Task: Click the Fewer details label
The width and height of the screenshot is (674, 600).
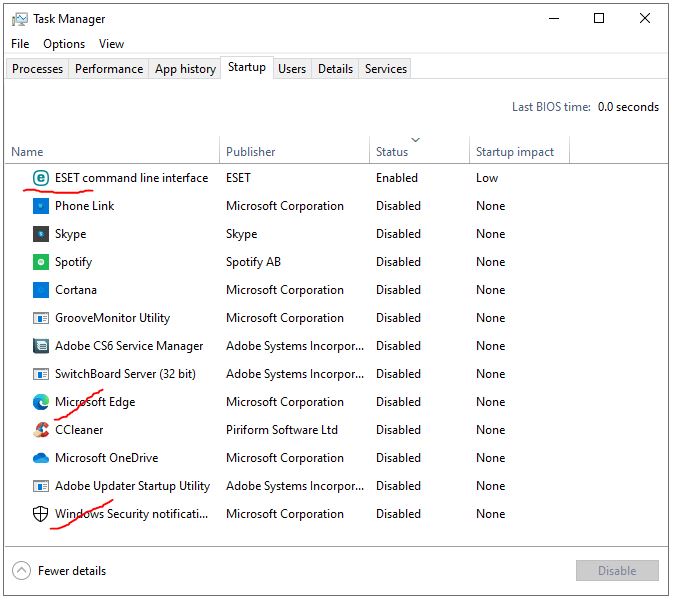Action: [72, 571]
